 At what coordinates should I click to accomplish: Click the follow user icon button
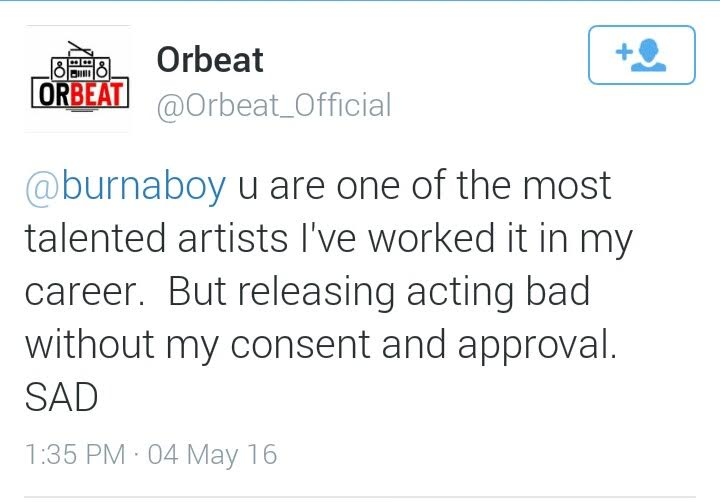[x=641, y=55]
